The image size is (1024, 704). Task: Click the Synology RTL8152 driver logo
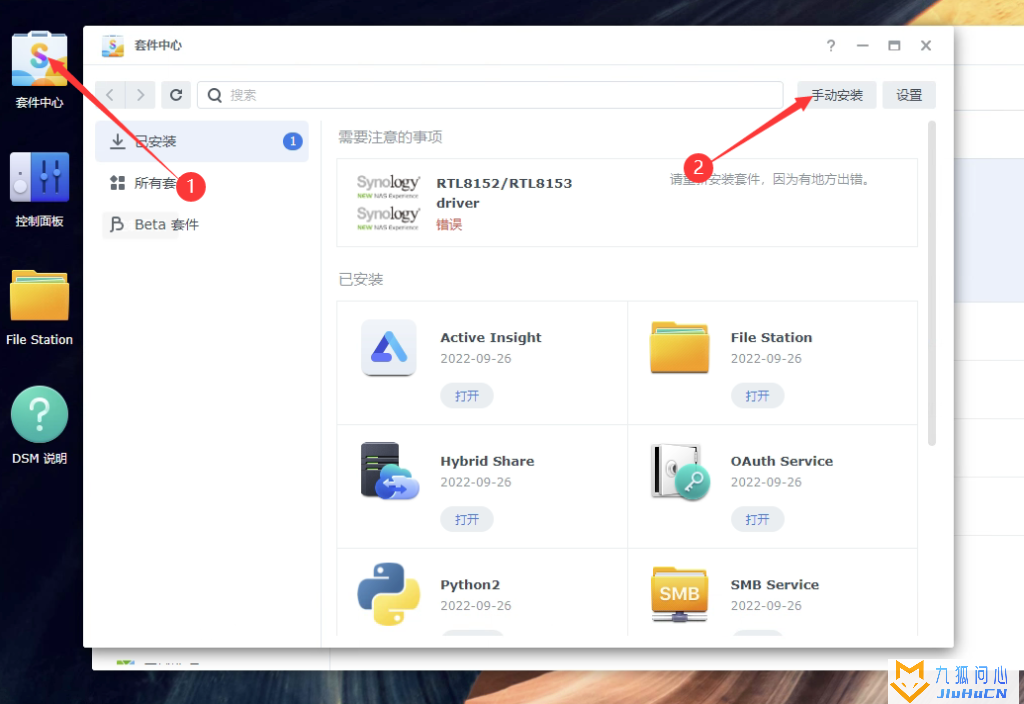tap(388, 202)
